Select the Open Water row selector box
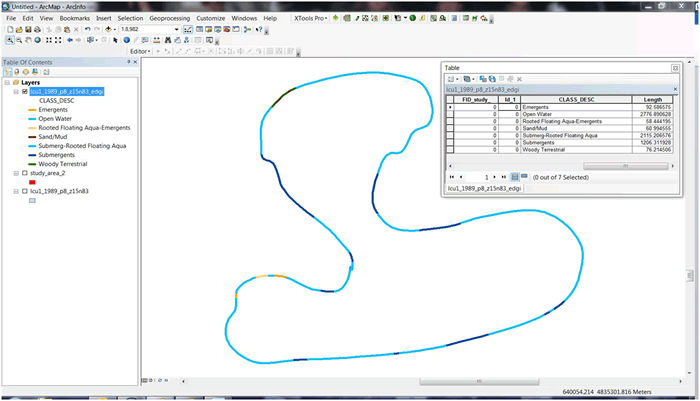The height and width of the screenshot is (401, 700). click(x=450, y=114)
